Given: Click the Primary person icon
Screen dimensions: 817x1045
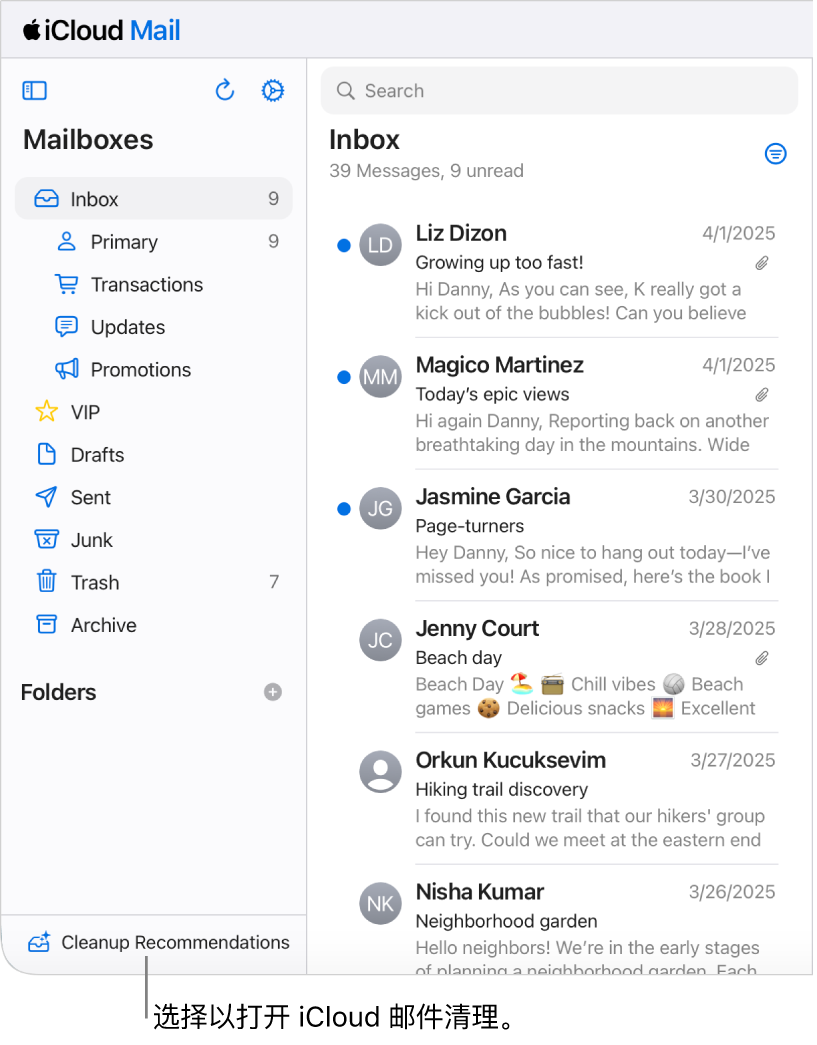Looking at the screenshot, I should 67,241.
